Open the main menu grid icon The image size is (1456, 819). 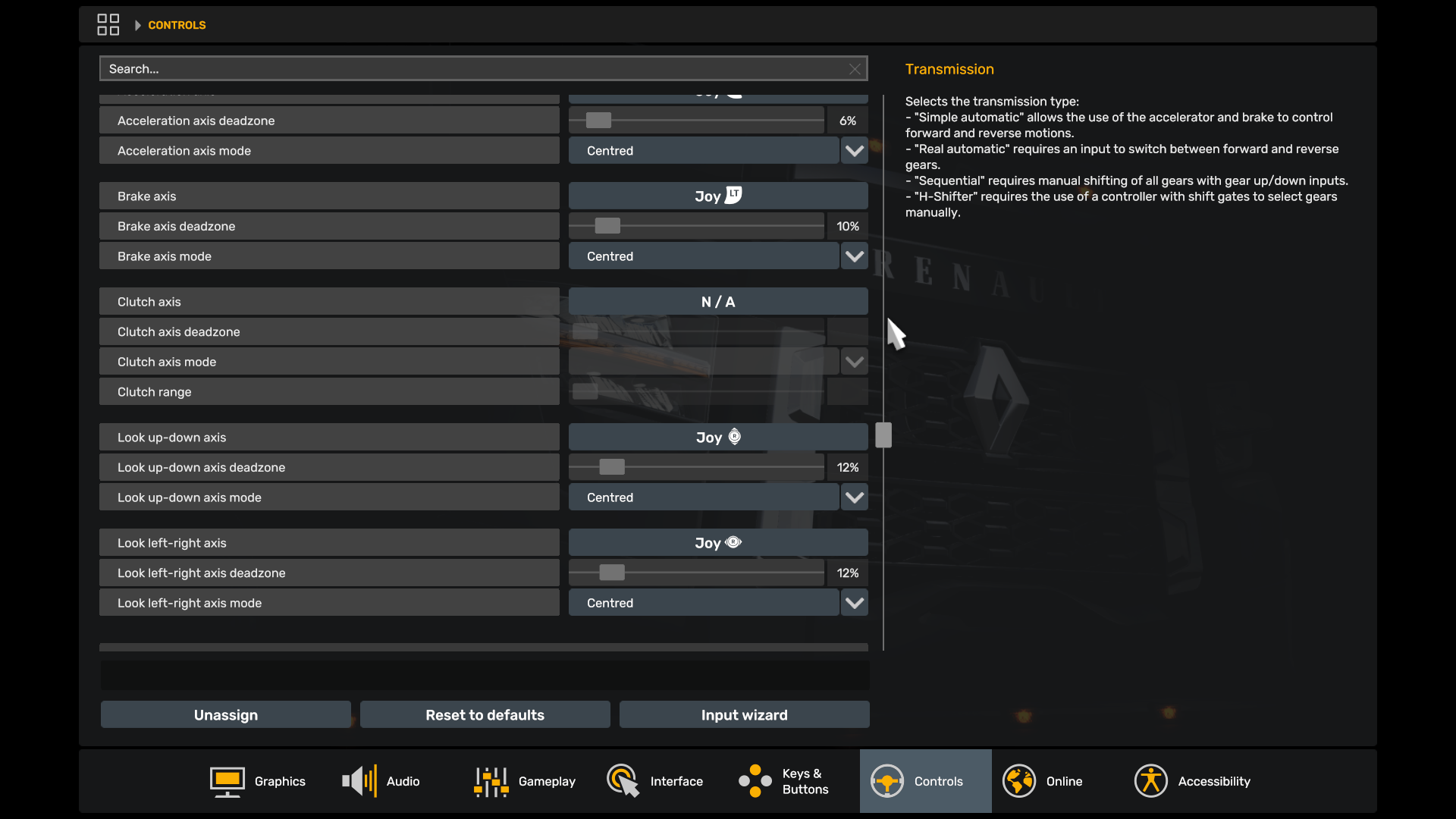click(x=108, y=24)
